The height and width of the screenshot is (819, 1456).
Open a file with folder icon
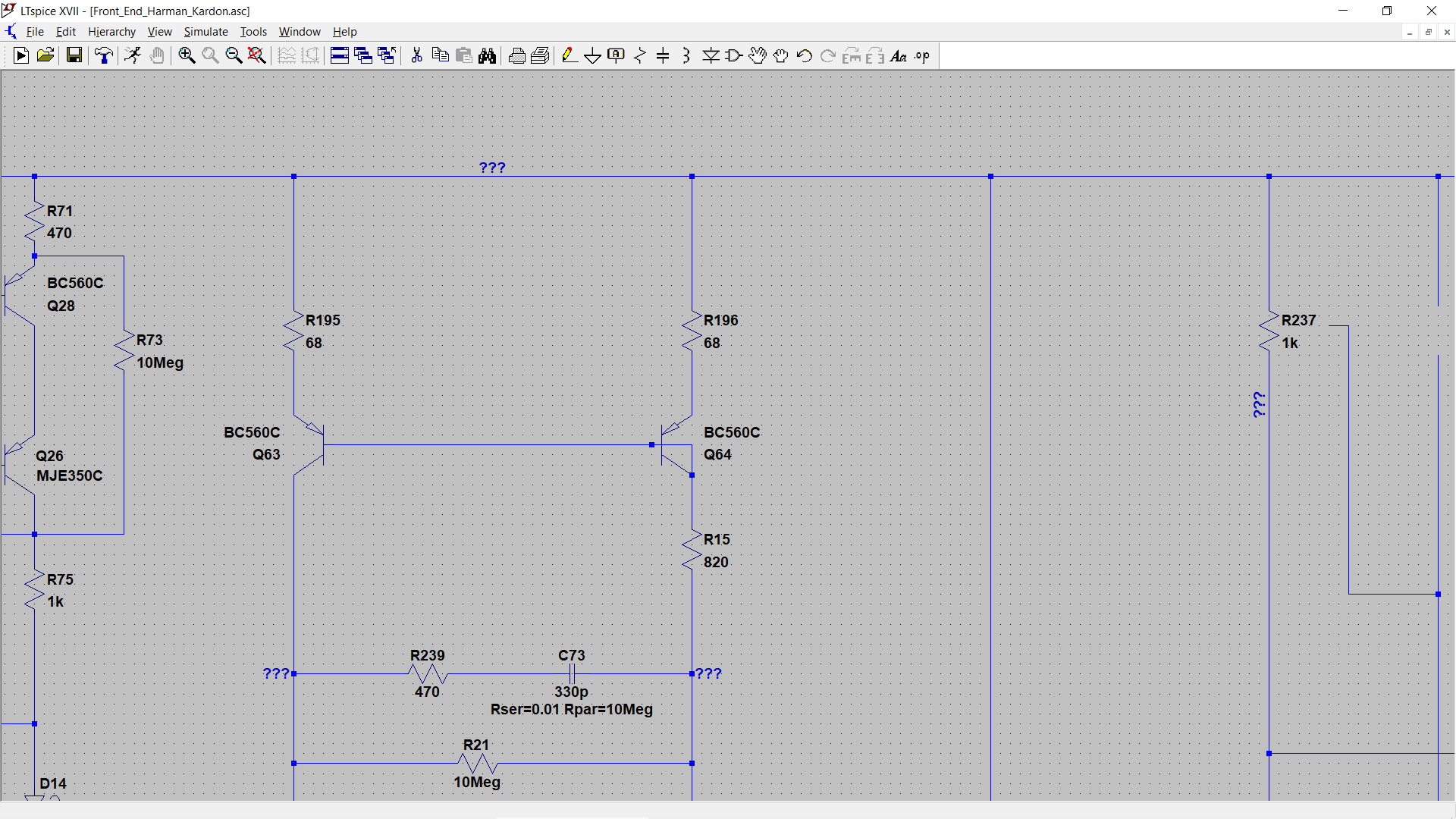(45, 55)
